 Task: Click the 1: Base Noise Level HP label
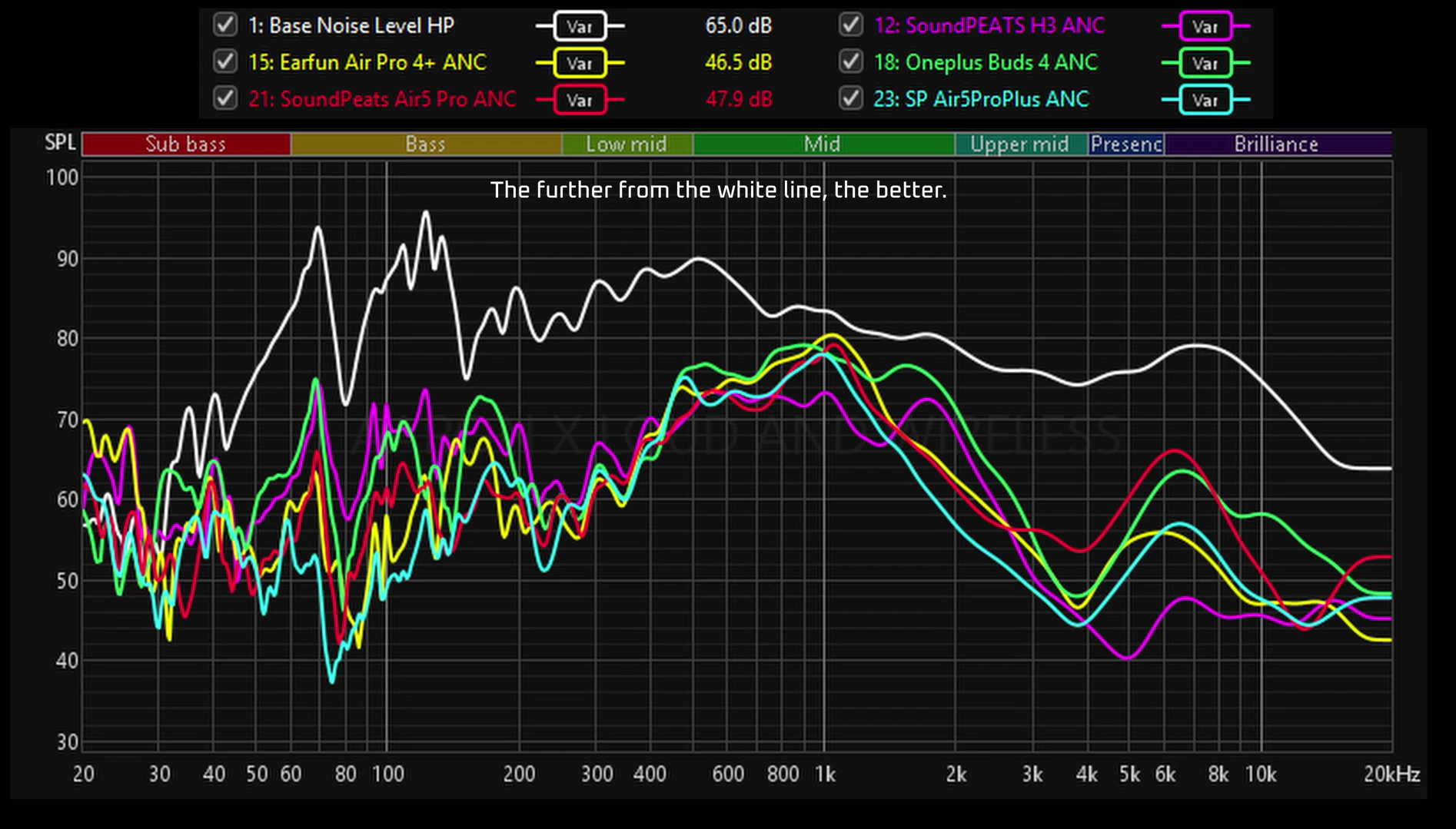point(351,25)
